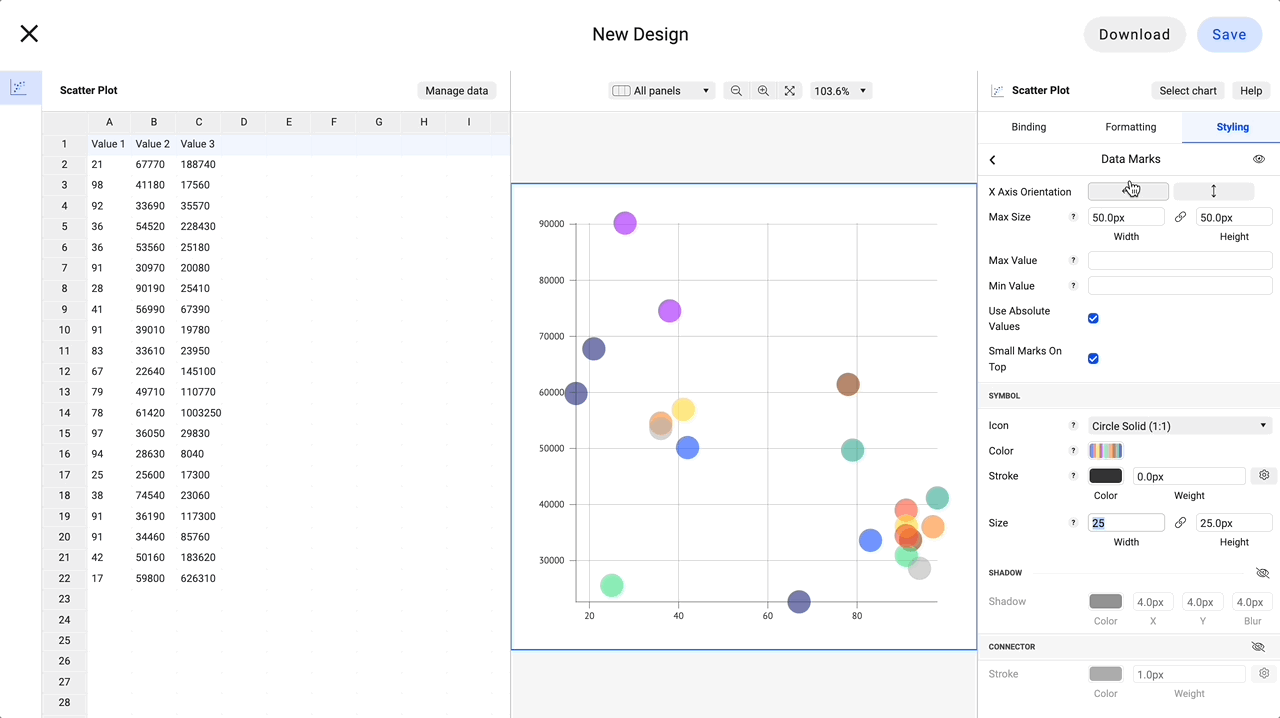The height and width of the screenshot is (718, 1280).
Task: Select spreadsheet cell A2 containing 21
Action: [108, 164]
